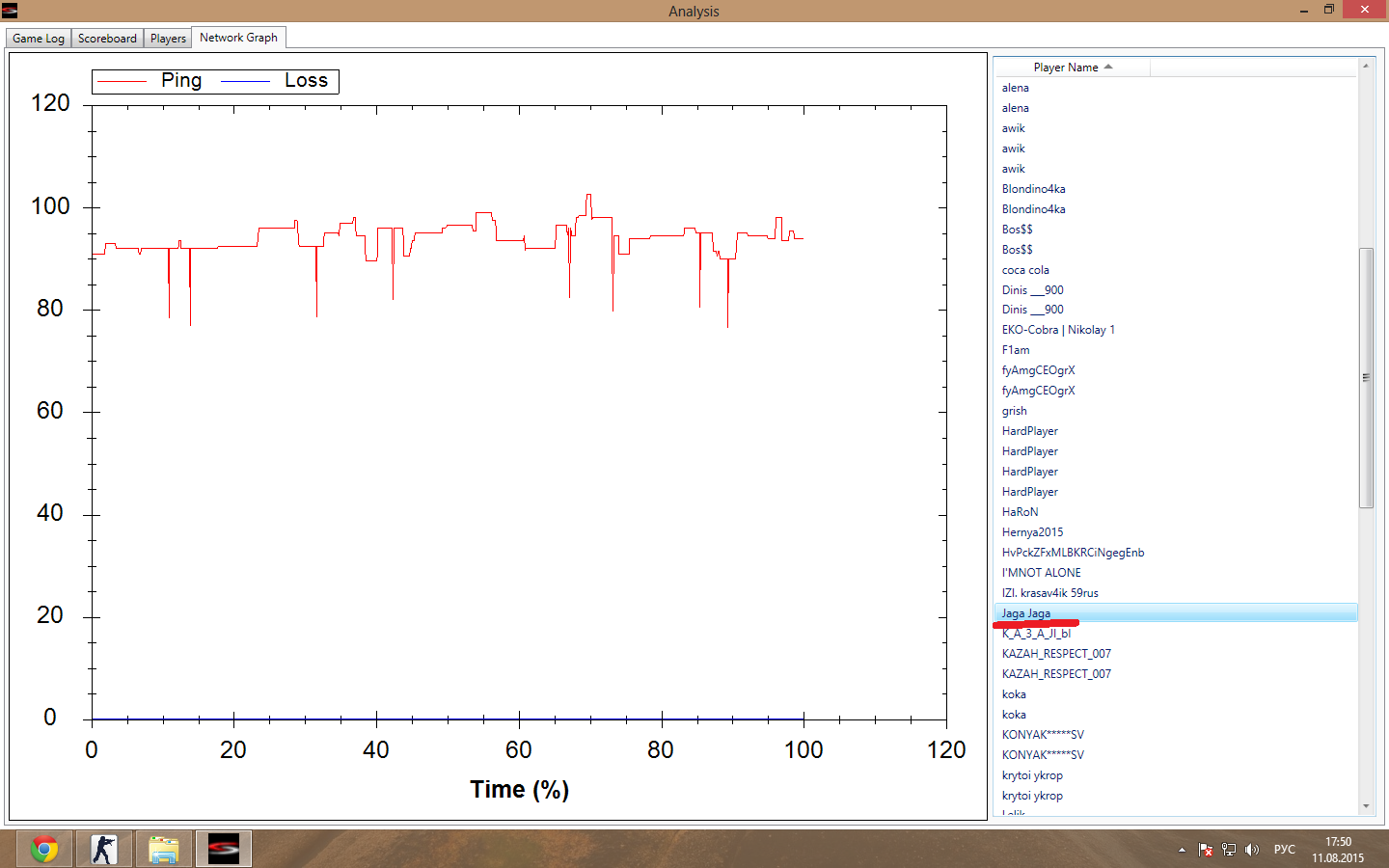The image size is (1389, 868).
Task: Select player coca cola
Action: [1176, 270]
